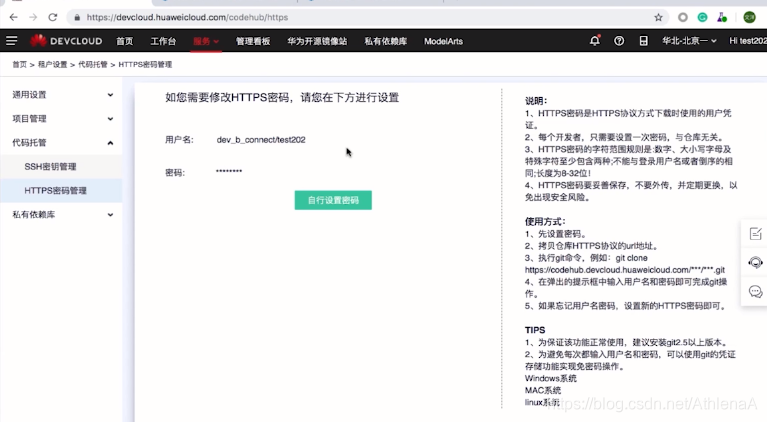Viewport: 767px width, 422px height.
Task: Open the help question mark icon
Action: point(619,41)
